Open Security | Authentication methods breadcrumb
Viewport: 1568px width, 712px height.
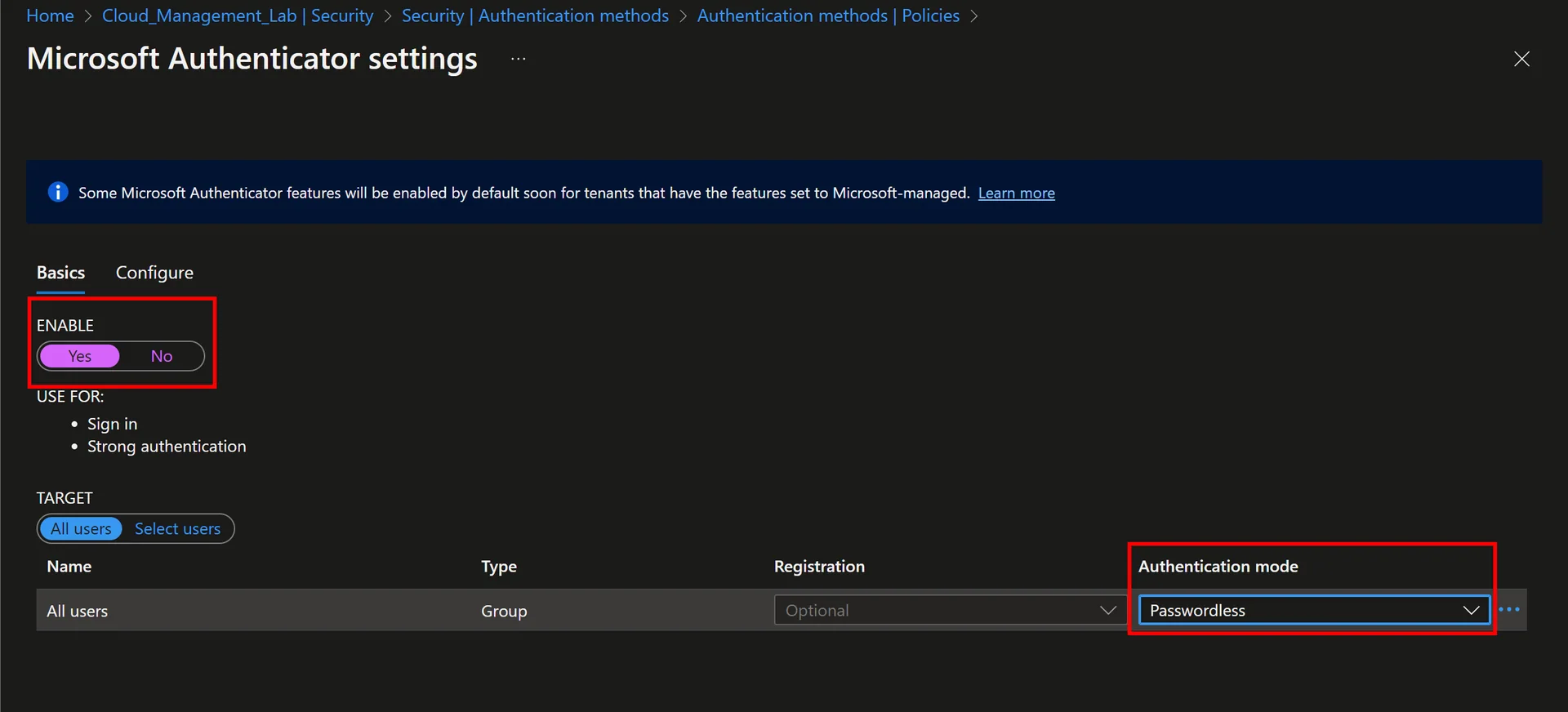[535, 16]
